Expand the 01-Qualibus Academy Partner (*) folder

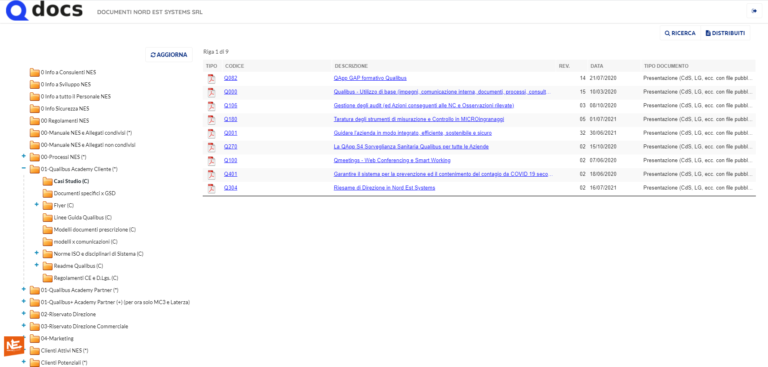24,289
